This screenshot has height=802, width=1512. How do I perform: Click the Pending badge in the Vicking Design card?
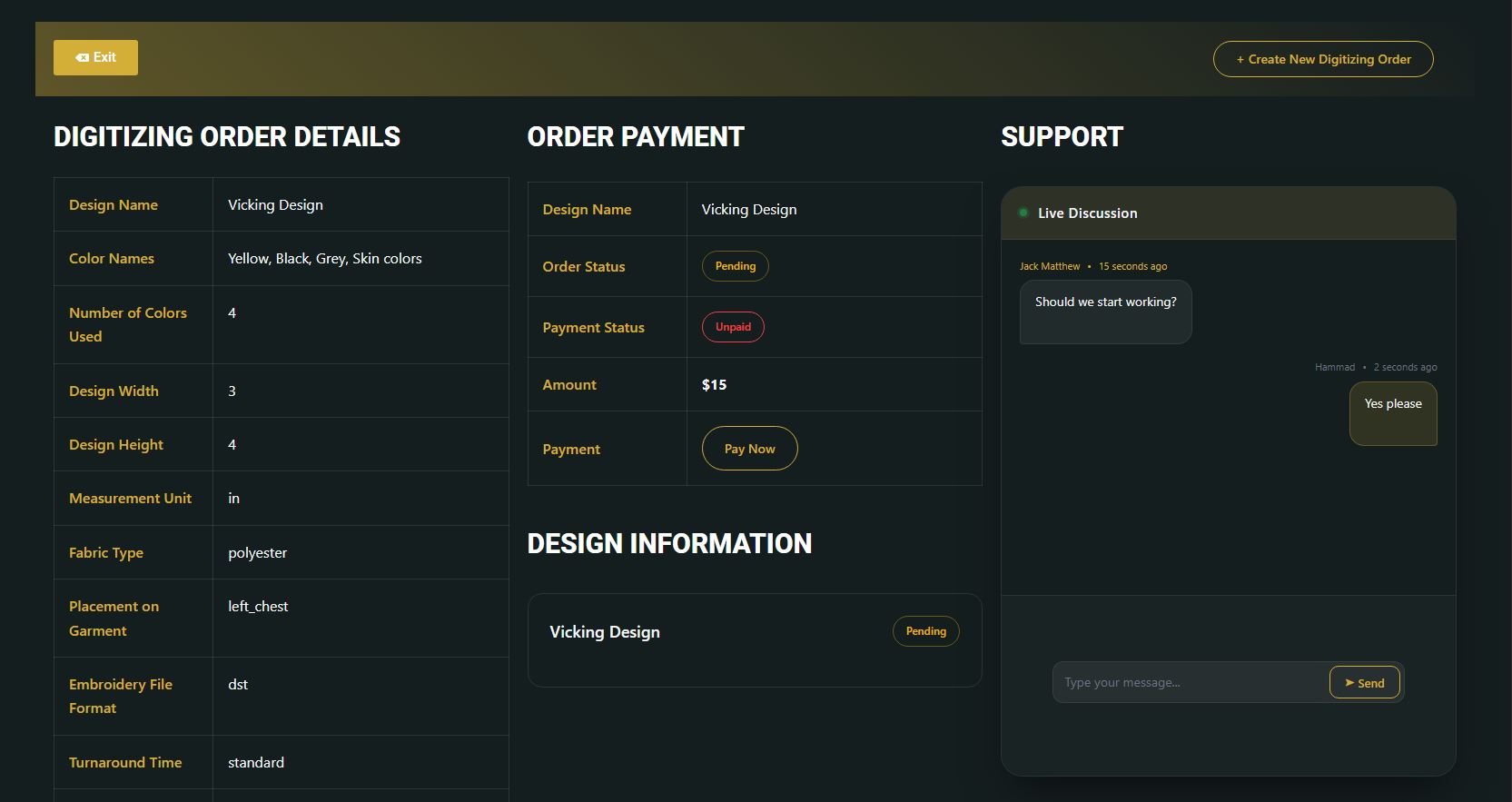pyautogui.click(x=925, y=631)
